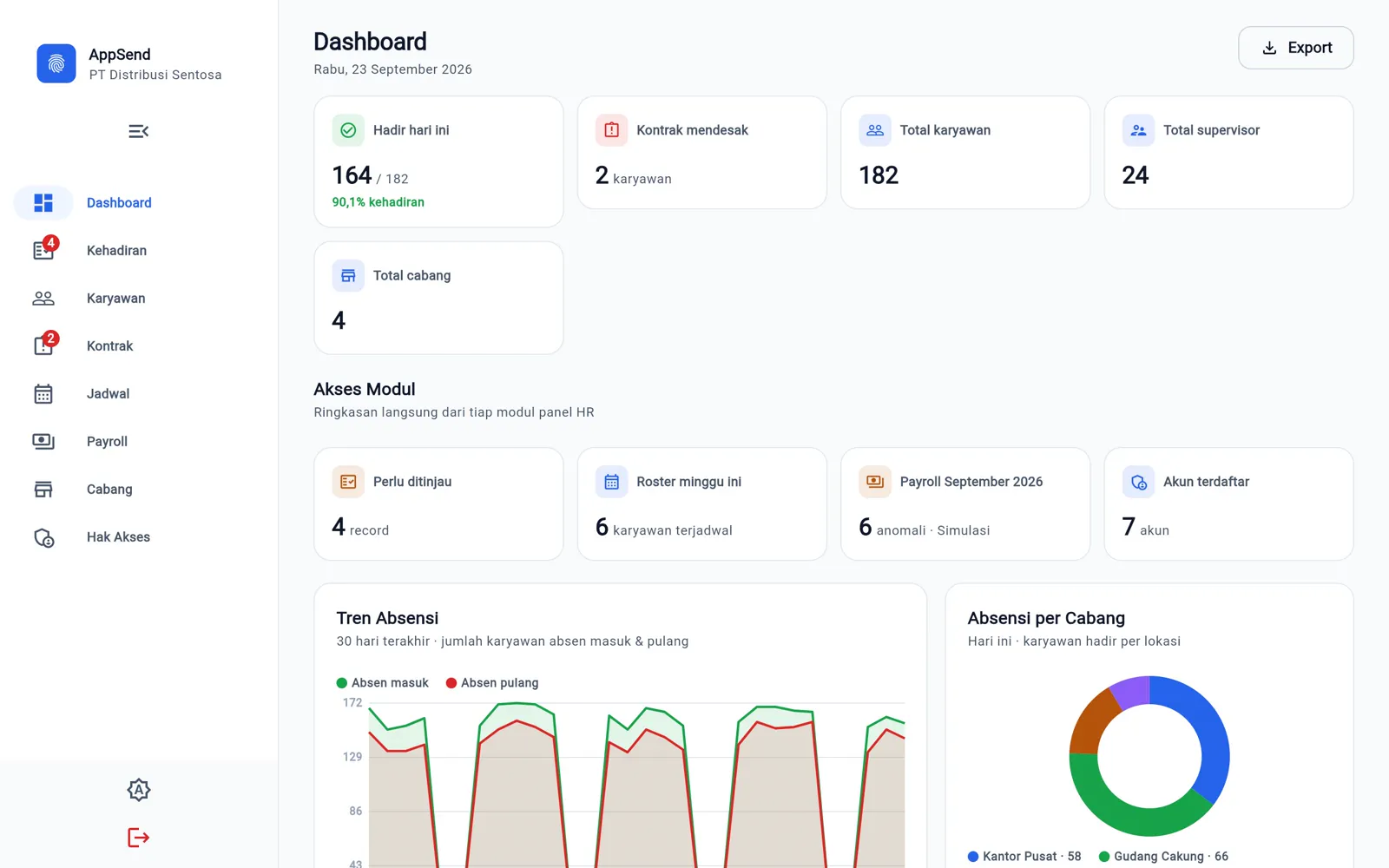Open Jadwal calendar icon in sidebar

point(43,393)
